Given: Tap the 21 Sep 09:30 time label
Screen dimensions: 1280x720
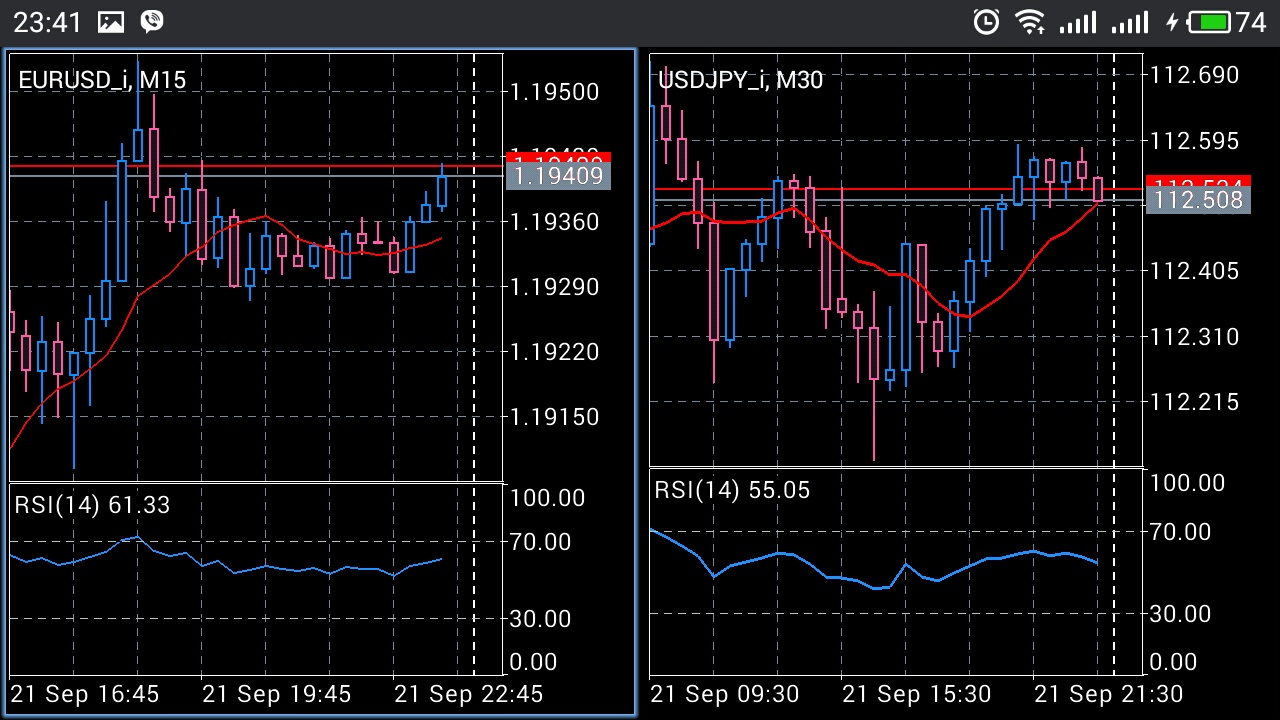Looking at the screenshot, I should coord(725,694).
